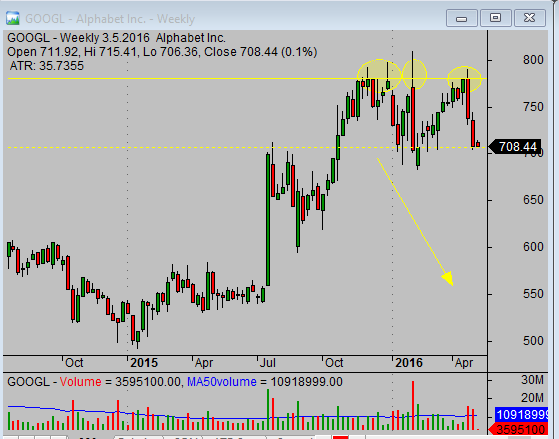Click the 'GOOGL - Alphabet Inc. - Weekly' window title

tap(110, 19)
